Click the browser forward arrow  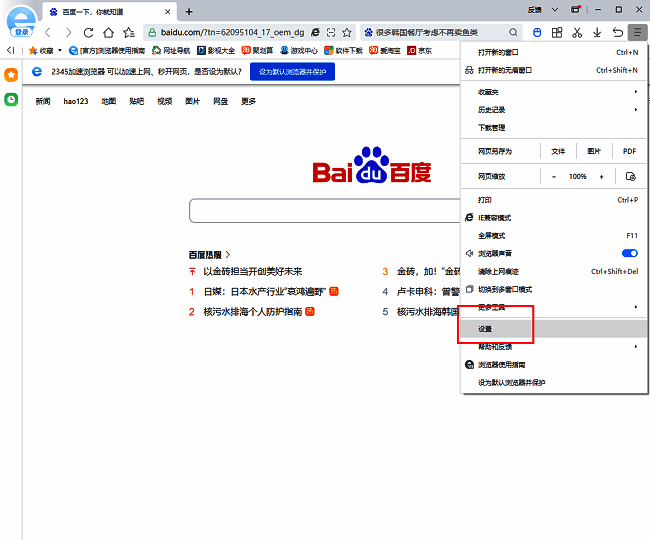68,32
